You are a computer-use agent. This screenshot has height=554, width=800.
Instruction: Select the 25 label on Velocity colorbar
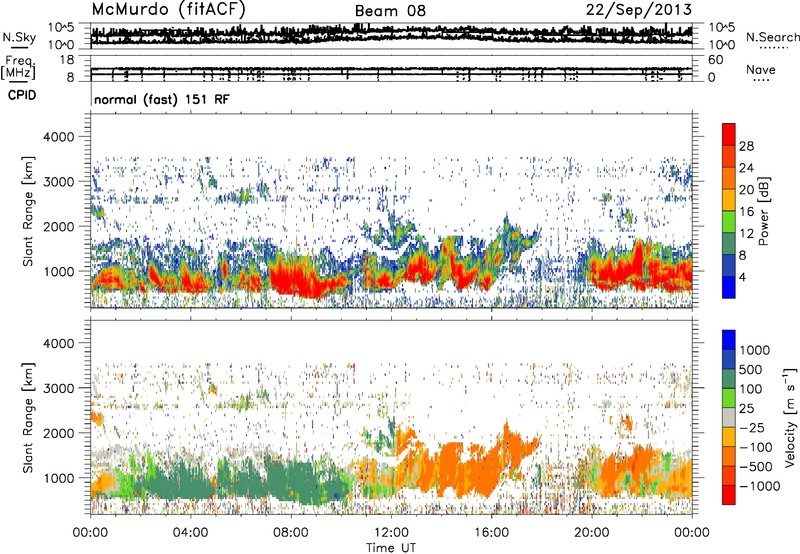click(x=747, y=409)
